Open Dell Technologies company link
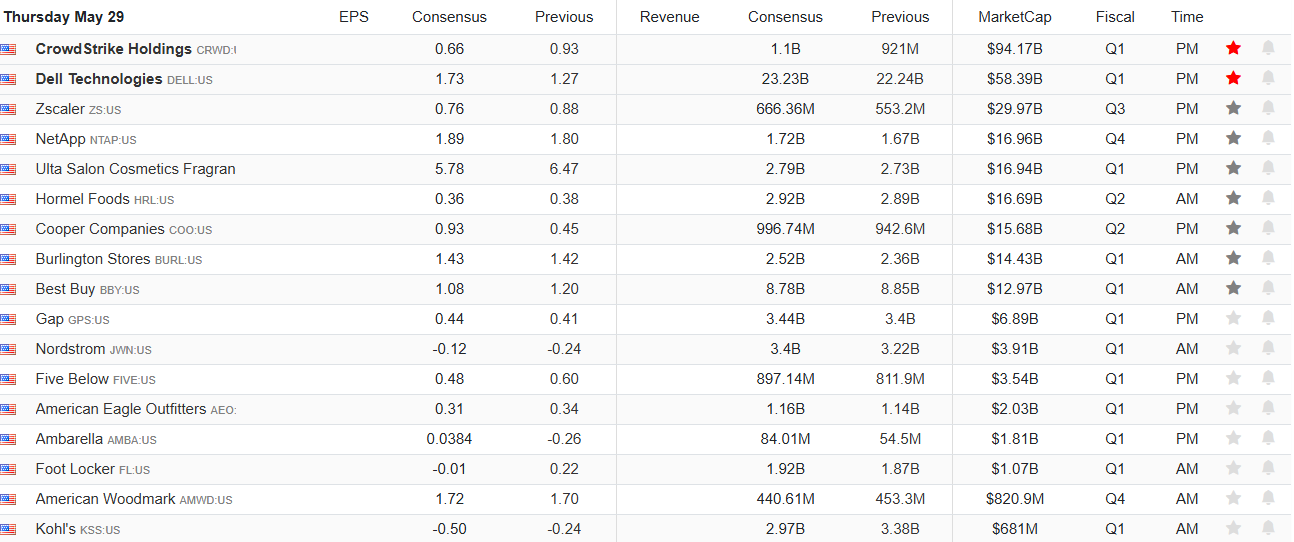 [99, 79]
